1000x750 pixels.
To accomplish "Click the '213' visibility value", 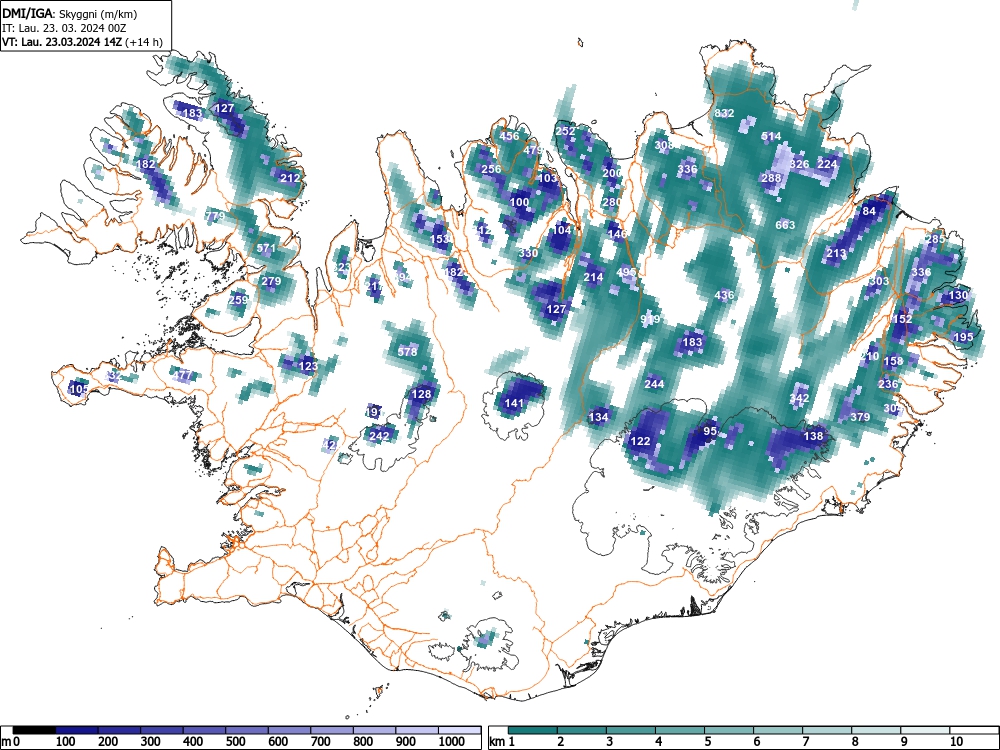I will [x=836, y=253].
